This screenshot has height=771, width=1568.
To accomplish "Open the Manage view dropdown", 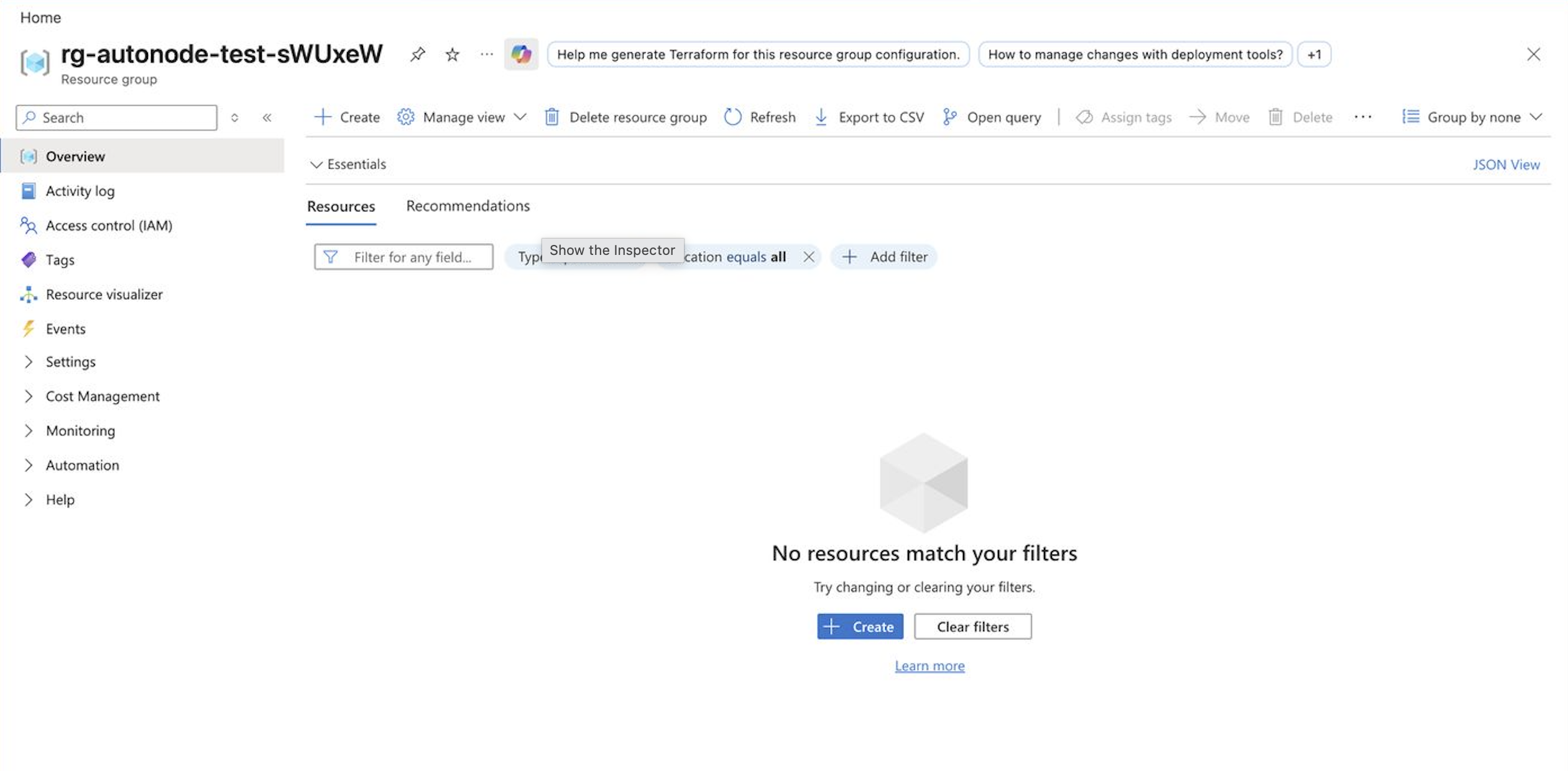I will (x=462, y=117).
